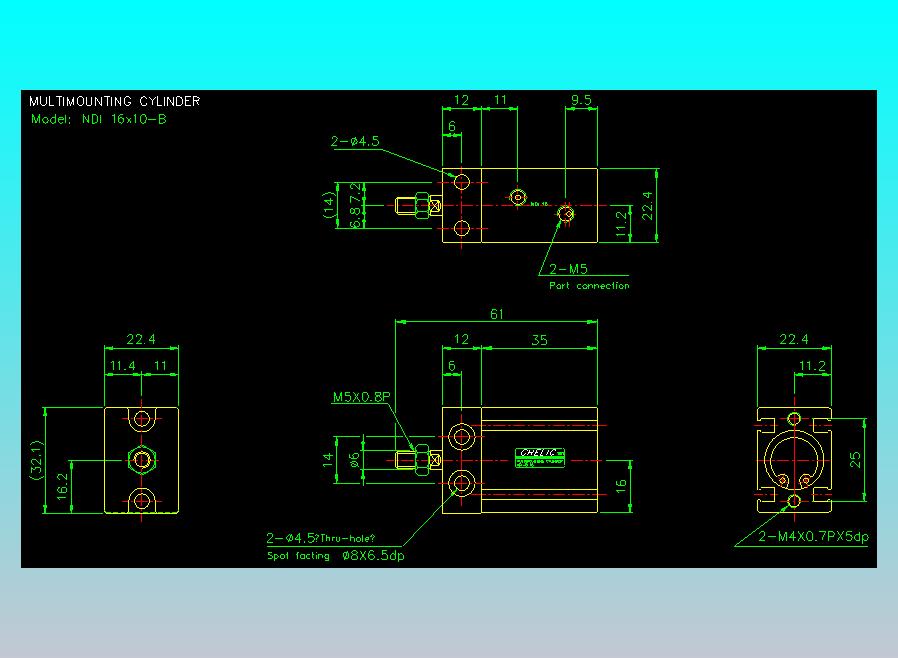
Task: Select the '2-ø4.5' leader text in top view
Action: click(355, 141)
